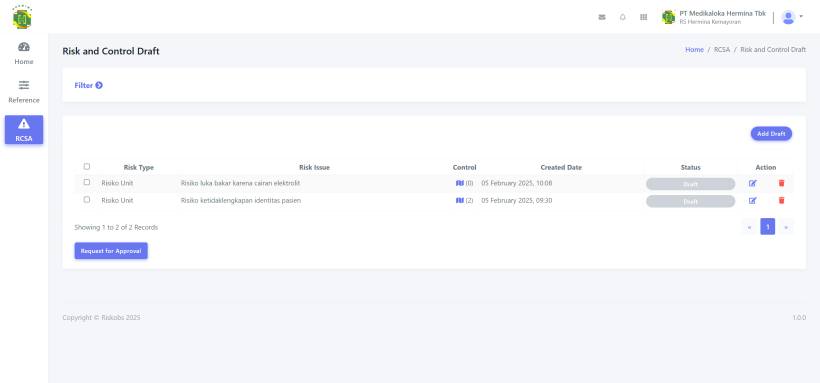Delete the luka bakar cairan elektrolit draft
The width and height of the screenshot is (820, 383).
coord(781,183)
